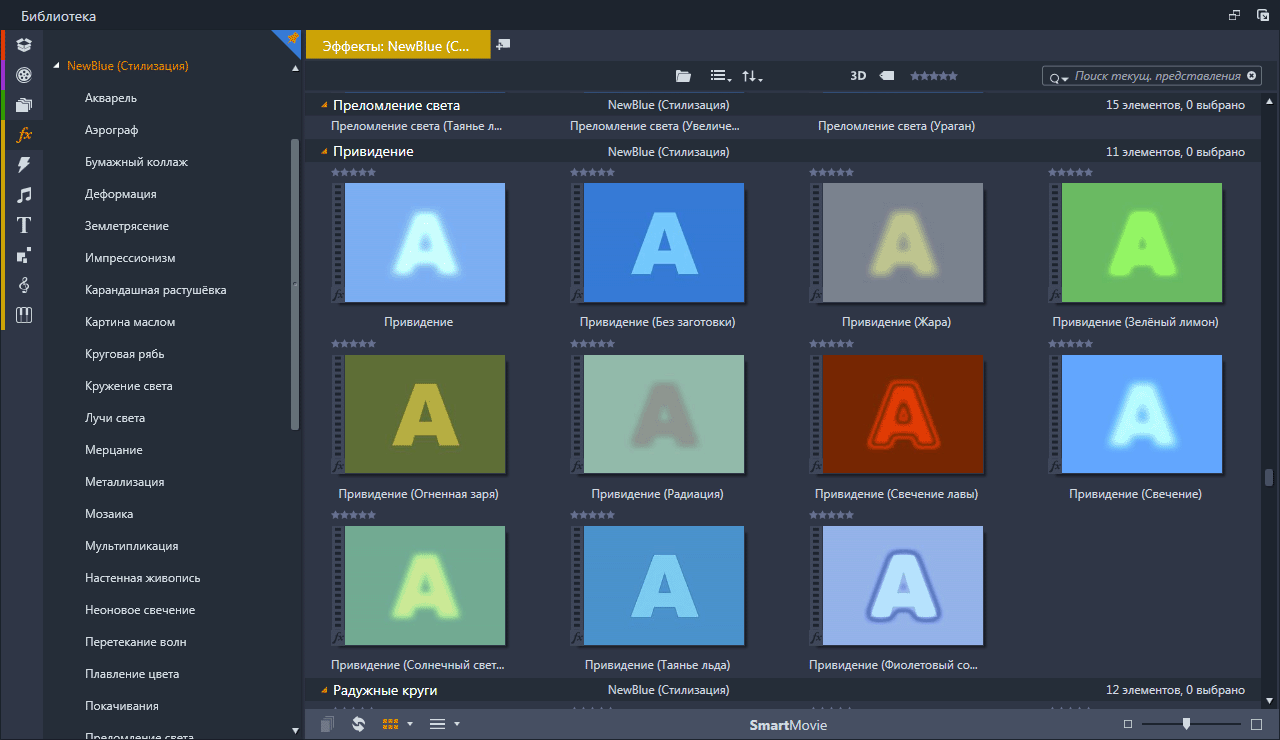Screen dimensions: 1280x740
Task: Select Аэрограф in the effects tree
Action: pos(111,130)
